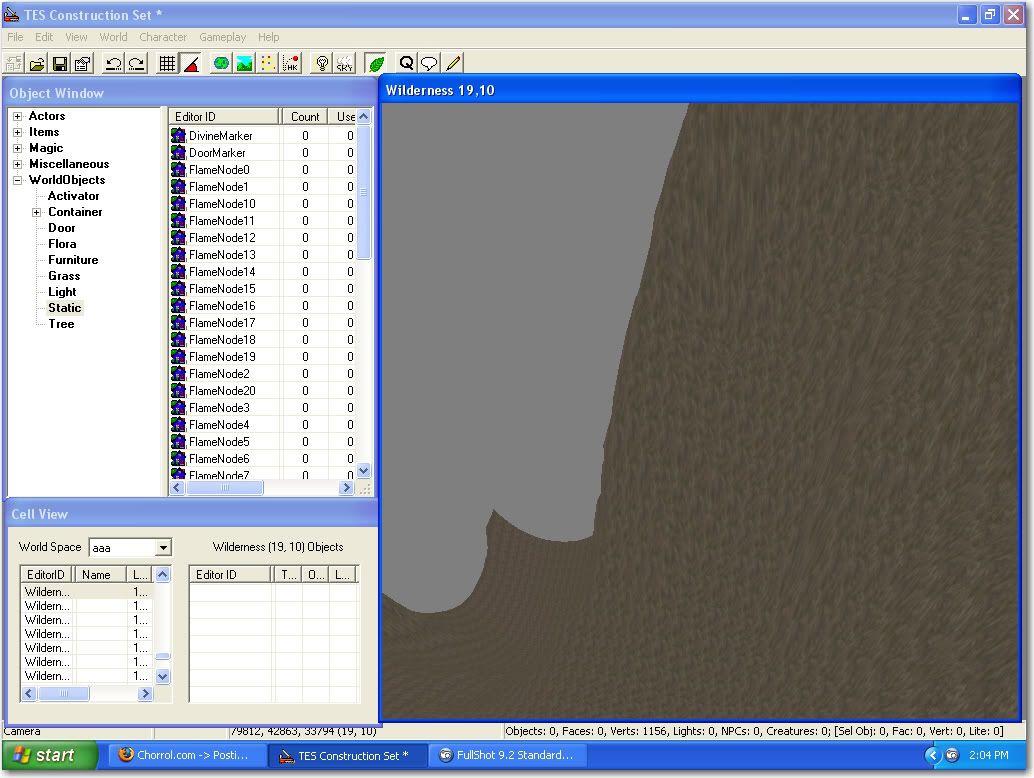Open the Help menu
Viewport: 1034px width, 778px height.
[x=268, y=37]
